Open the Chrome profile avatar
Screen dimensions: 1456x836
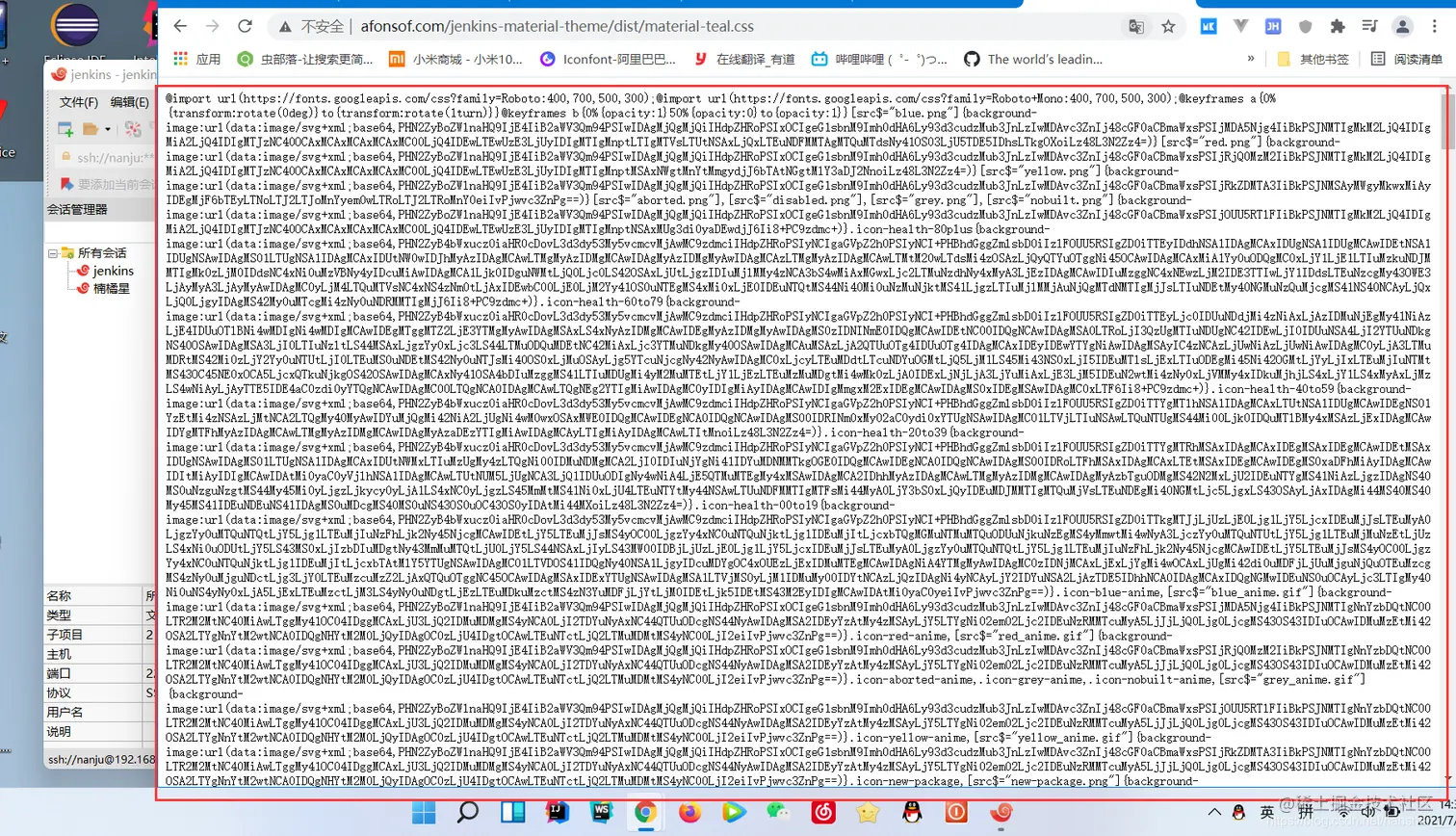point(1401,26)
